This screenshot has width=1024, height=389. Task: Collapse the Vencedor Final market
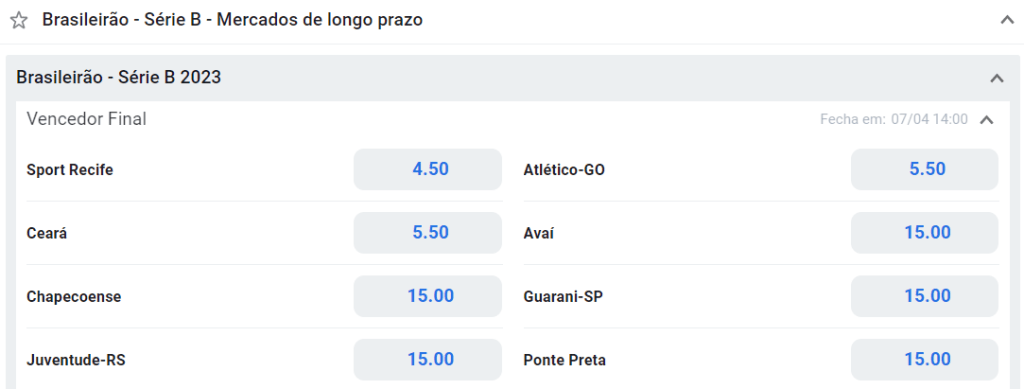987,119
